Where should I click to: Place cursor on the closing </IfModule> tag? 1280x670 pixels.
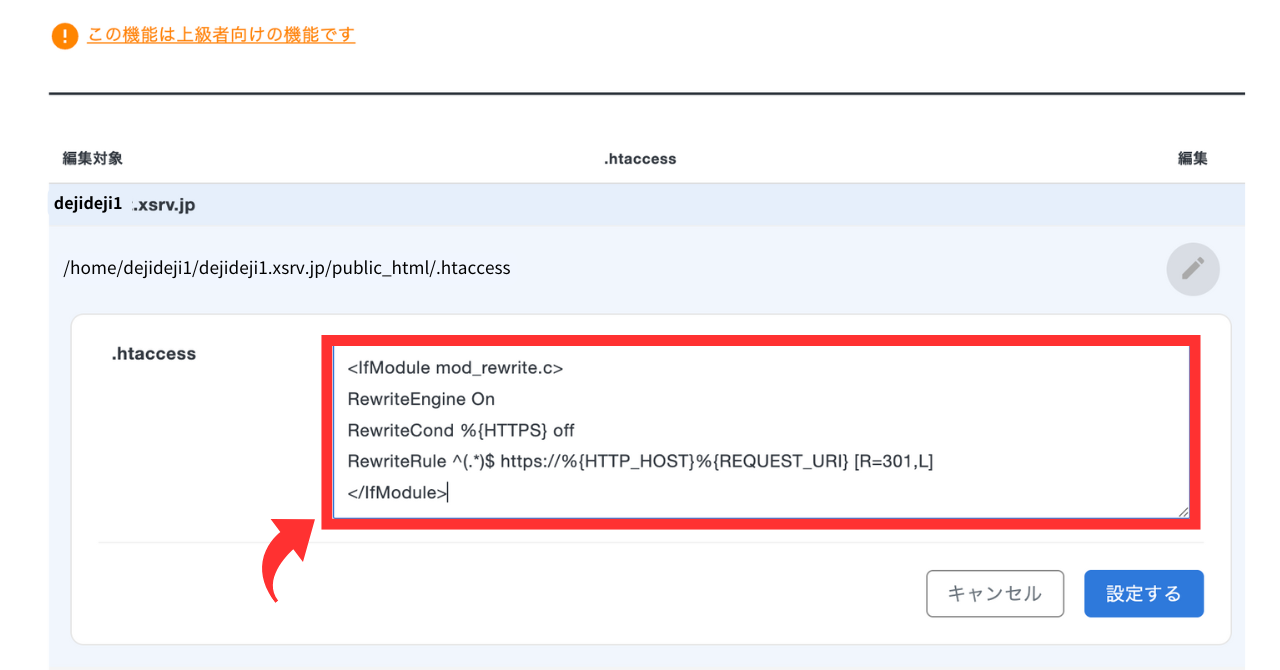click(397, 492)
